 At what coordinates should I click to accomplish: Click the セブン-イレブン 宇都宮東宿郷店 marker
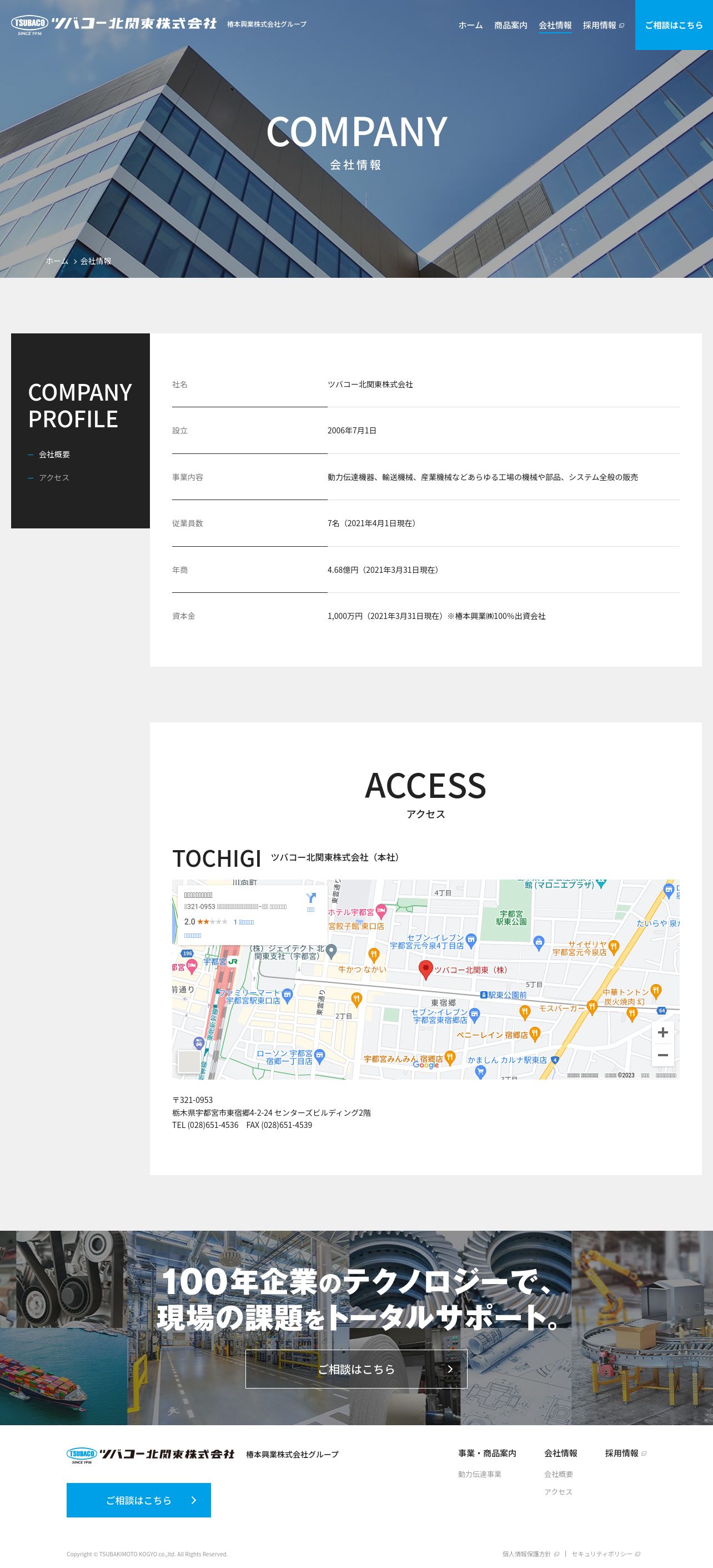pos(475,1015)
